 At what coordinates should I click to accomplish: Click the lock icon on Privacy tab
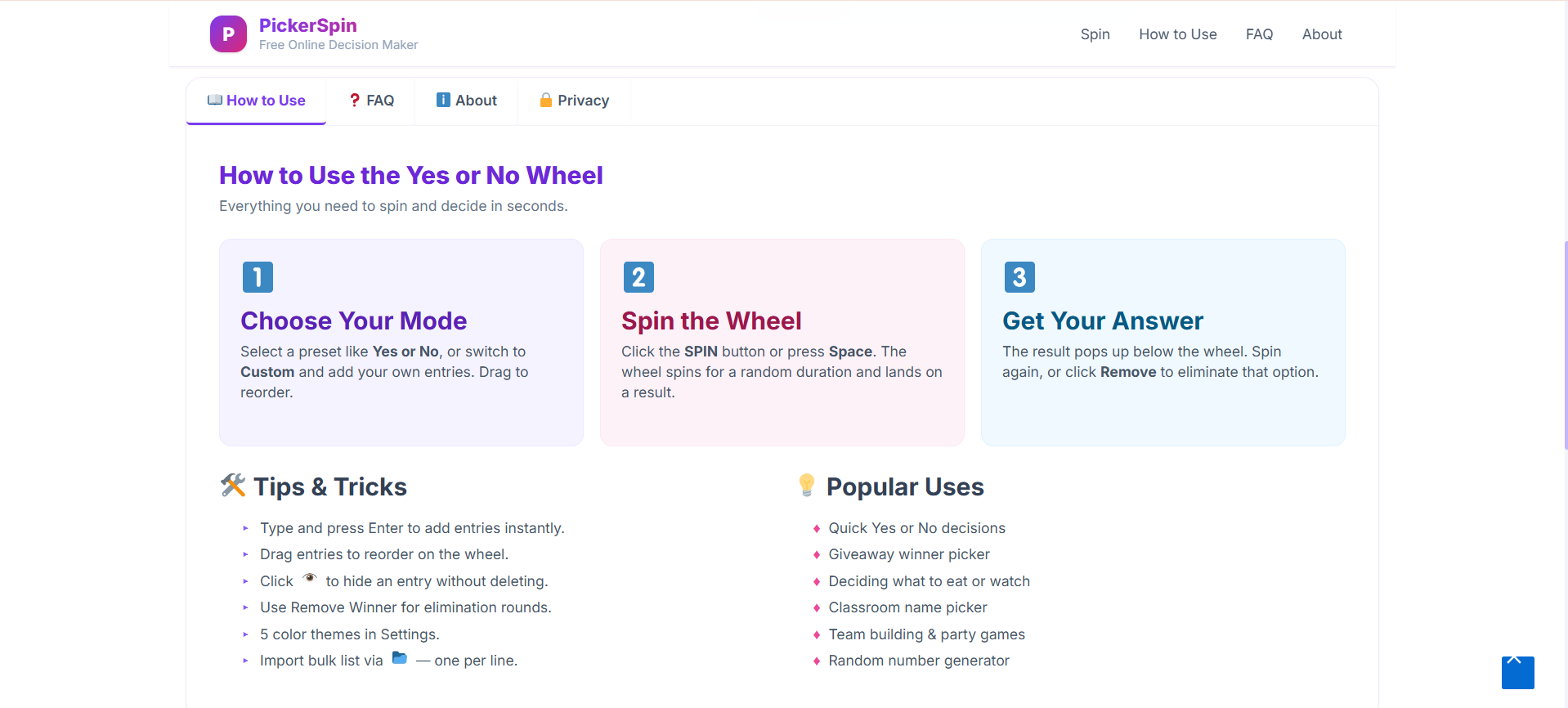click(x=546, y=100)
